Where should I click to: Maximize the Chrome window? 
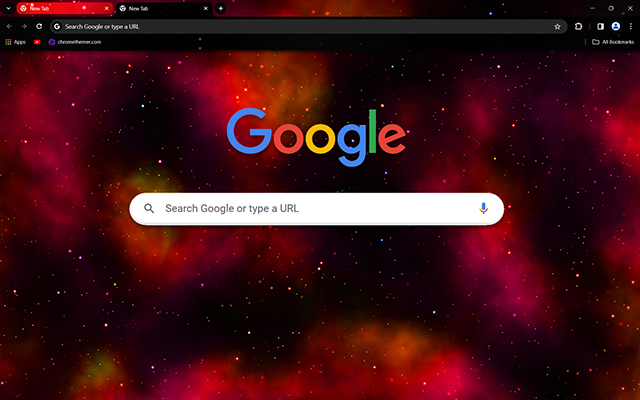pos(611,8)
